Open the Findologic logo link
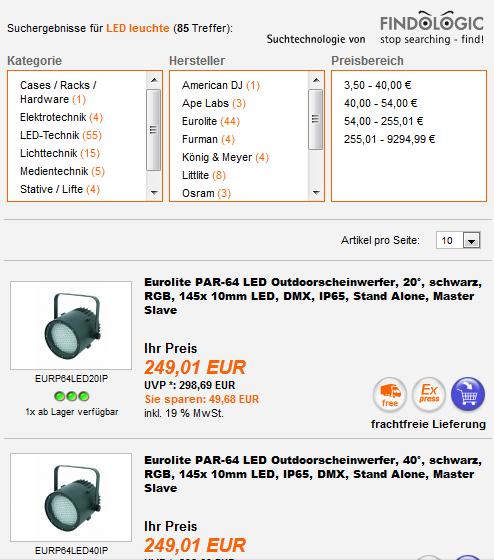Viewport: 494px width, 560px height. click(432, 28)
